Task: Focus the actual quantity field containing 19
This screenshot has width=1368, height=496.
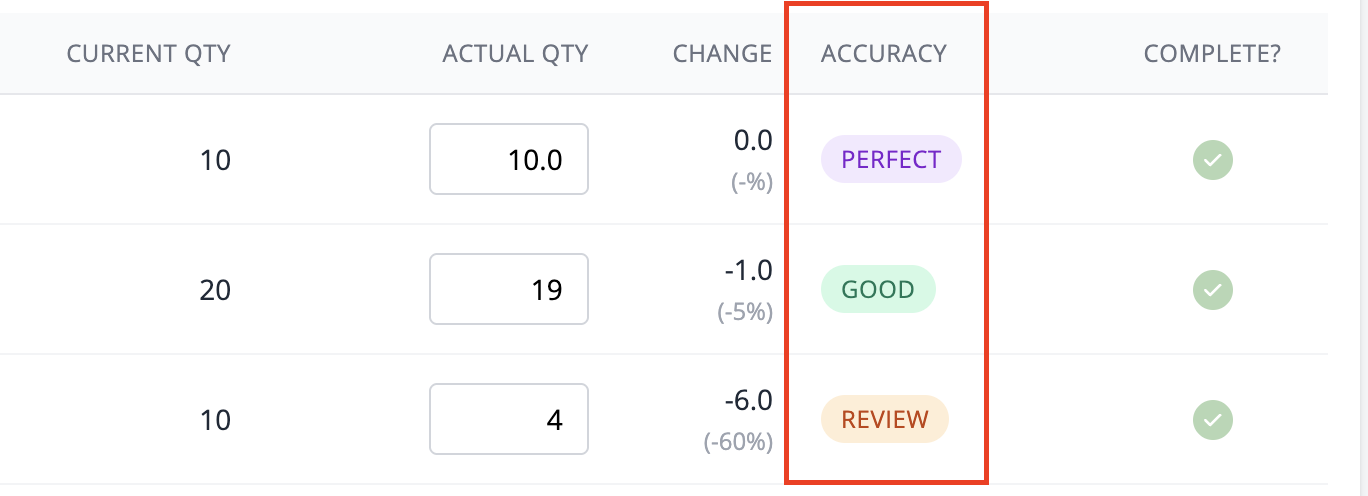Action: (x=509, y=289)
